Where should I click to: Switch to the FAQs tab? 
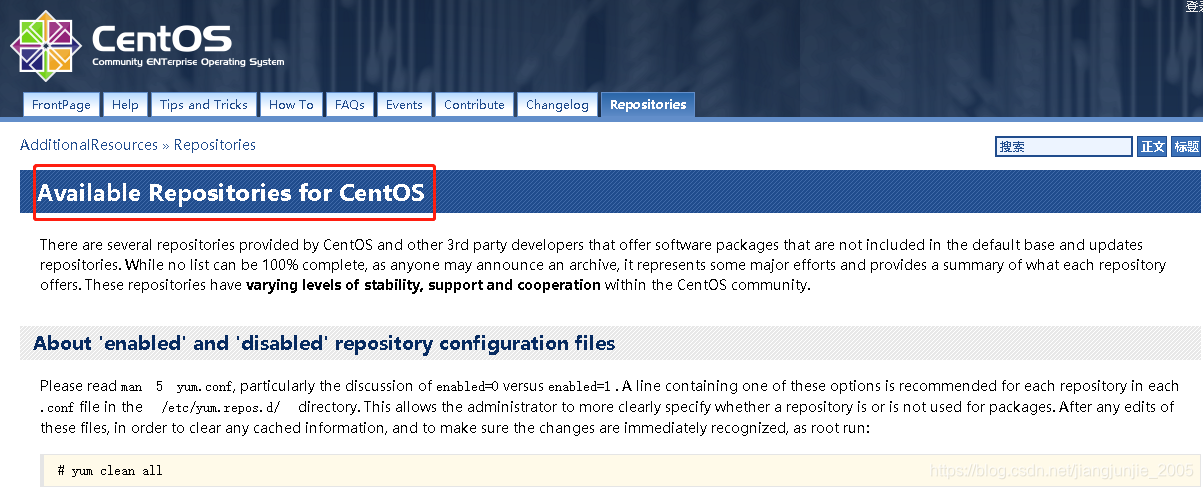point(349,105)
